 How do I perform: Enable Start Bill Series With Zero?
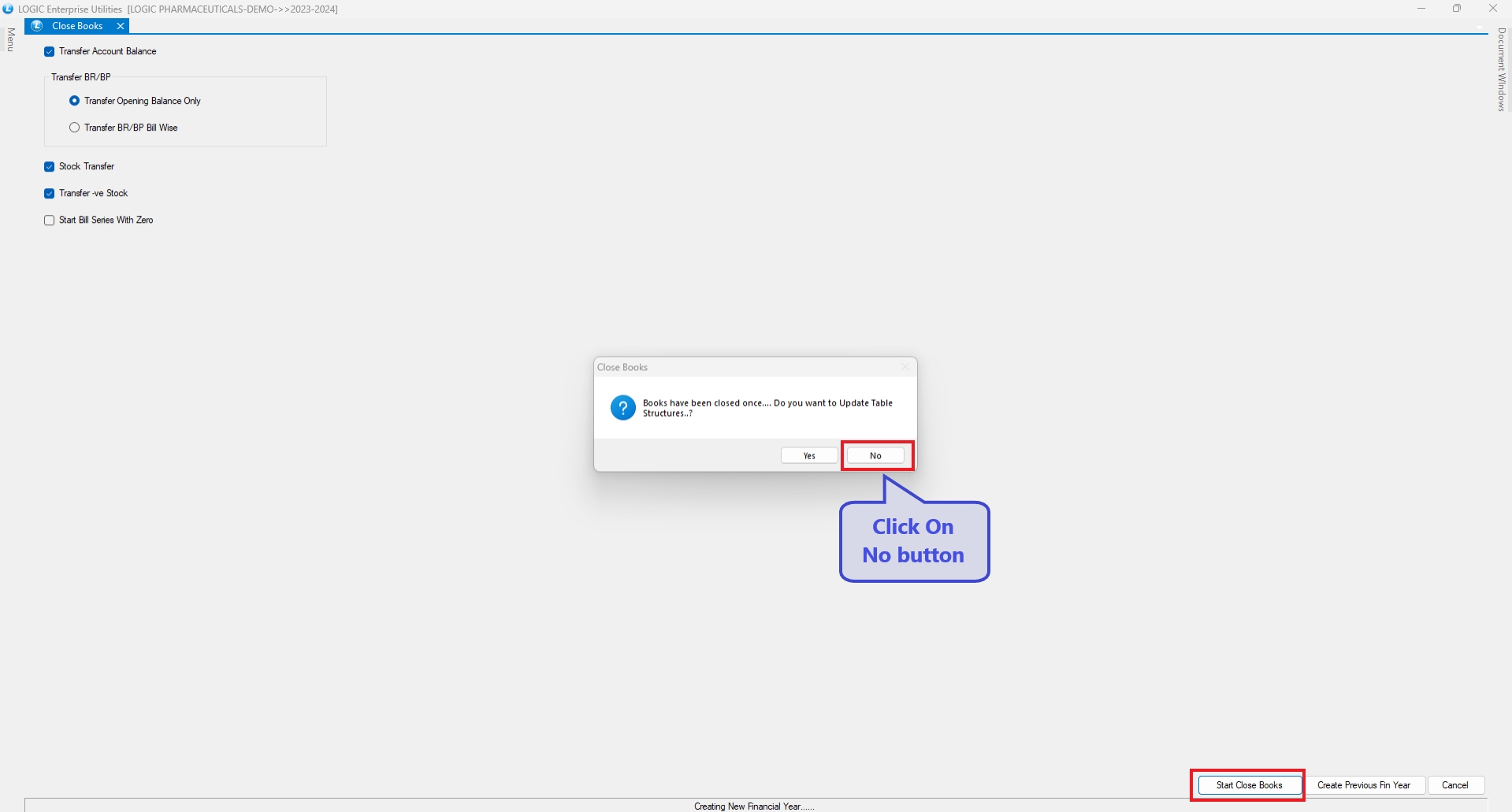[x=50, y=221]
